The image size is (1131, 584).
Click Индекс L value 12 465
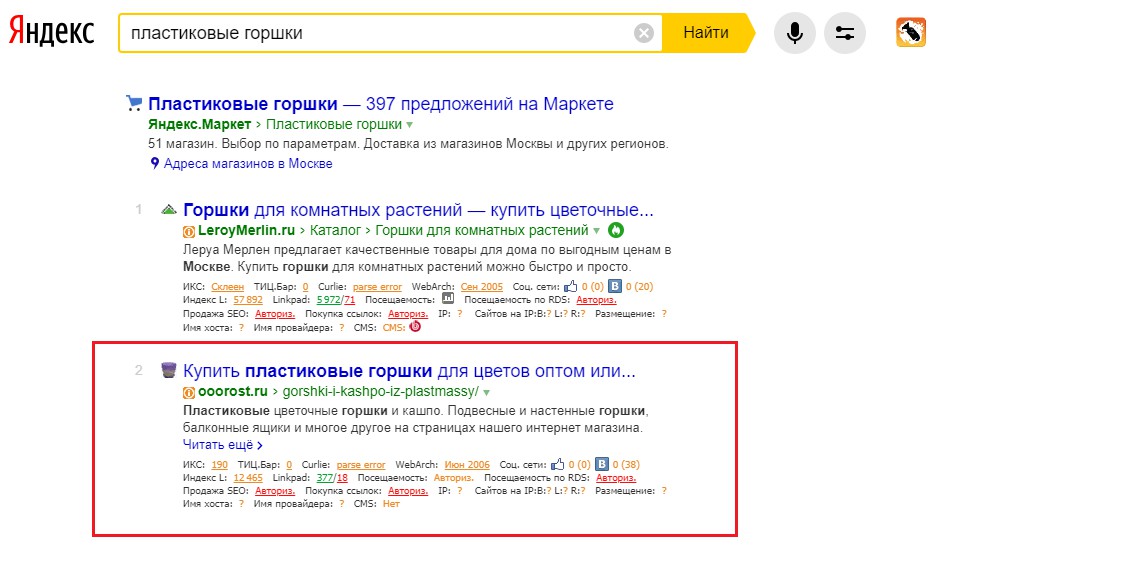pyautogui.click(x=248, y=478)
